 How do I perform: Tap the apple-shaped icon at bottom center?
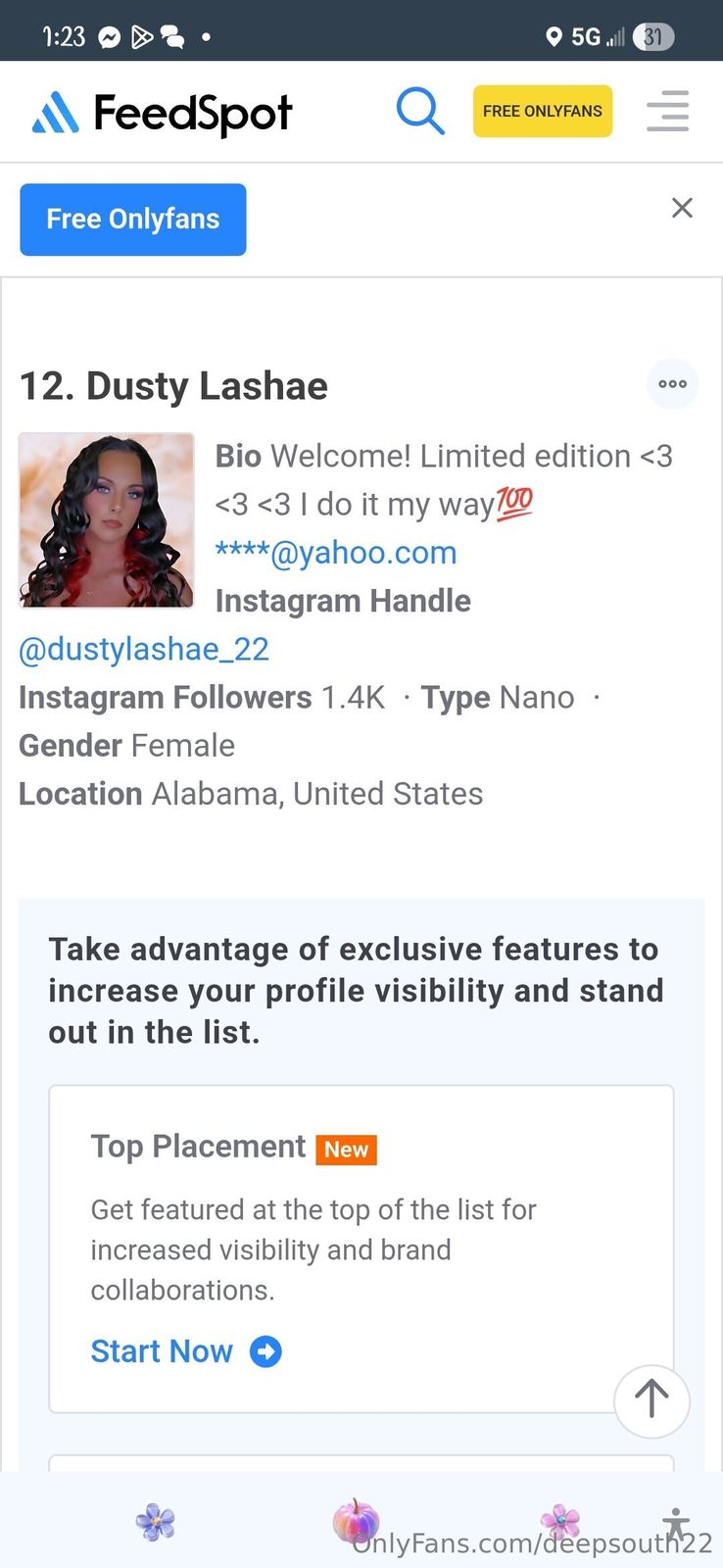(355, 1521)
